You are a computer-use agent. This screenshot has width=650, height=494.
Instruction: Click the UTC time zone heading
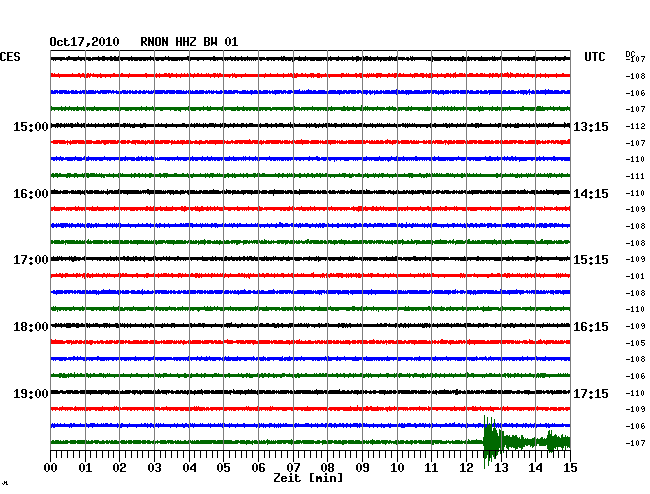[595, 57]
